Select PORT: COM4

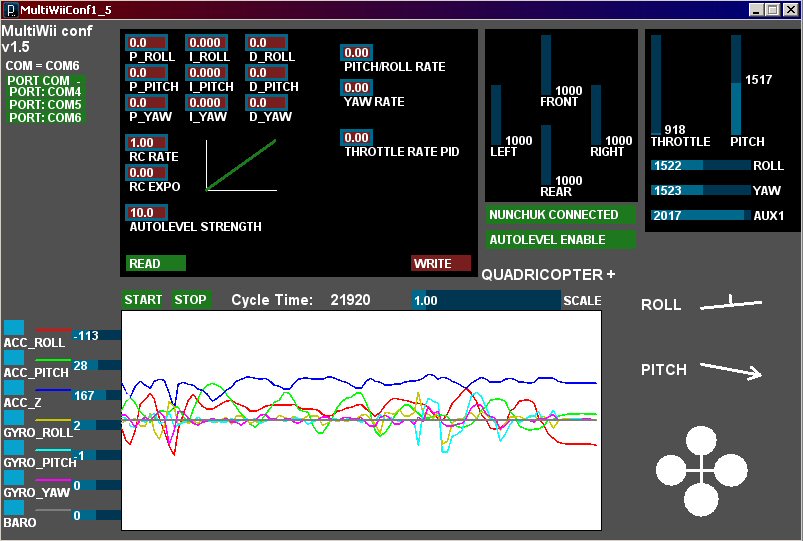click(45, 92)
